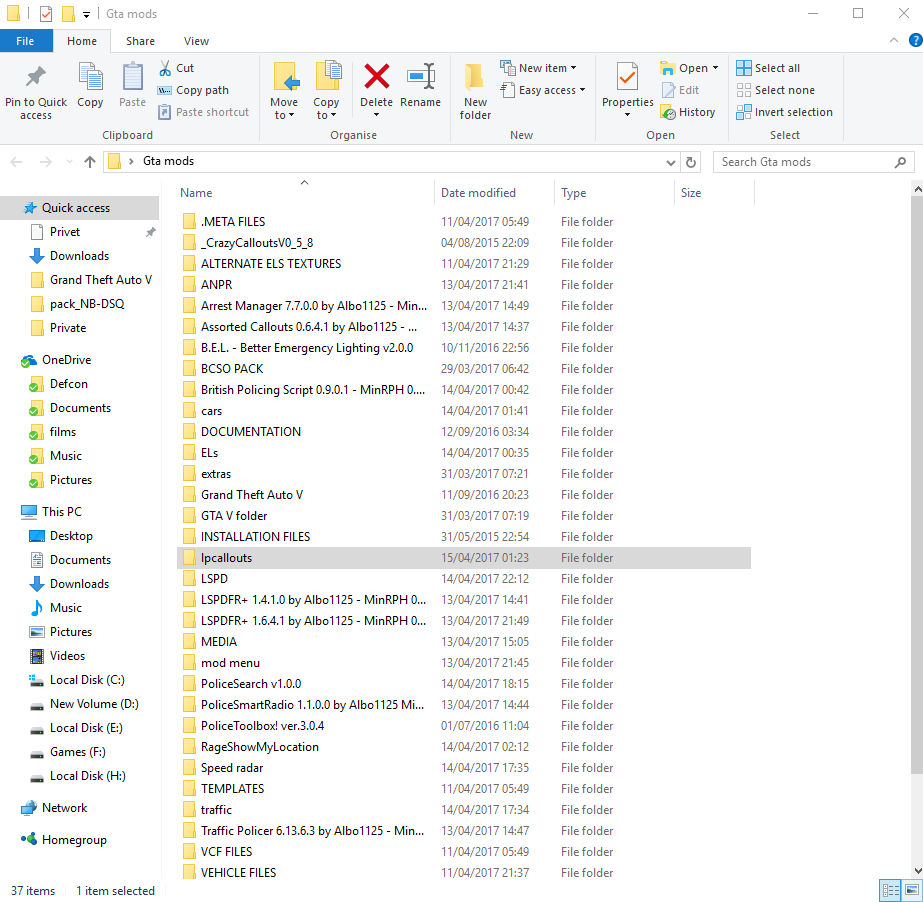The height and width of the screenshot is (902, 923).
Task: Click the Cut scissors icon
Action: (x=165, y=68)
